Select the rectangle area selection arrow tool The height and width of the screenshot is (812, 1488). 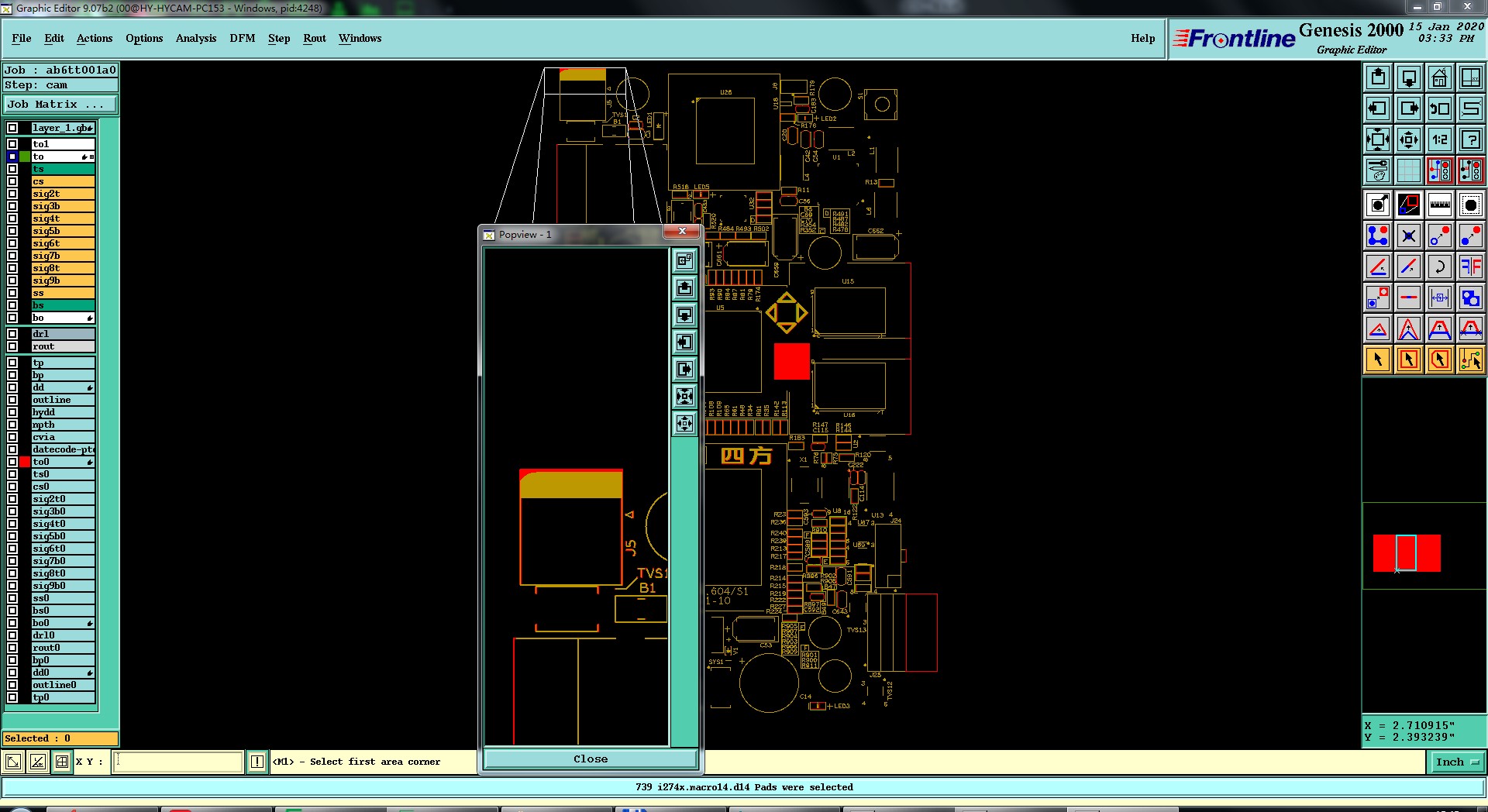[1409, 360]
